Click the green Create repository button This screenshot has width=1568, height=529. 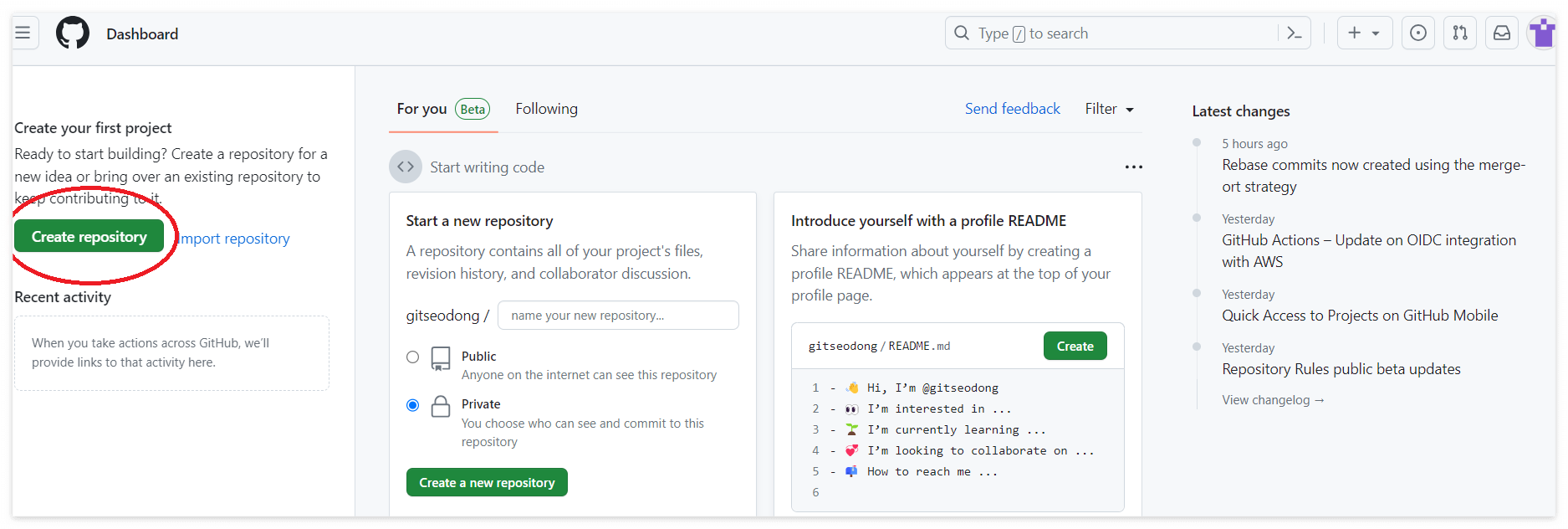coord(89,237)
